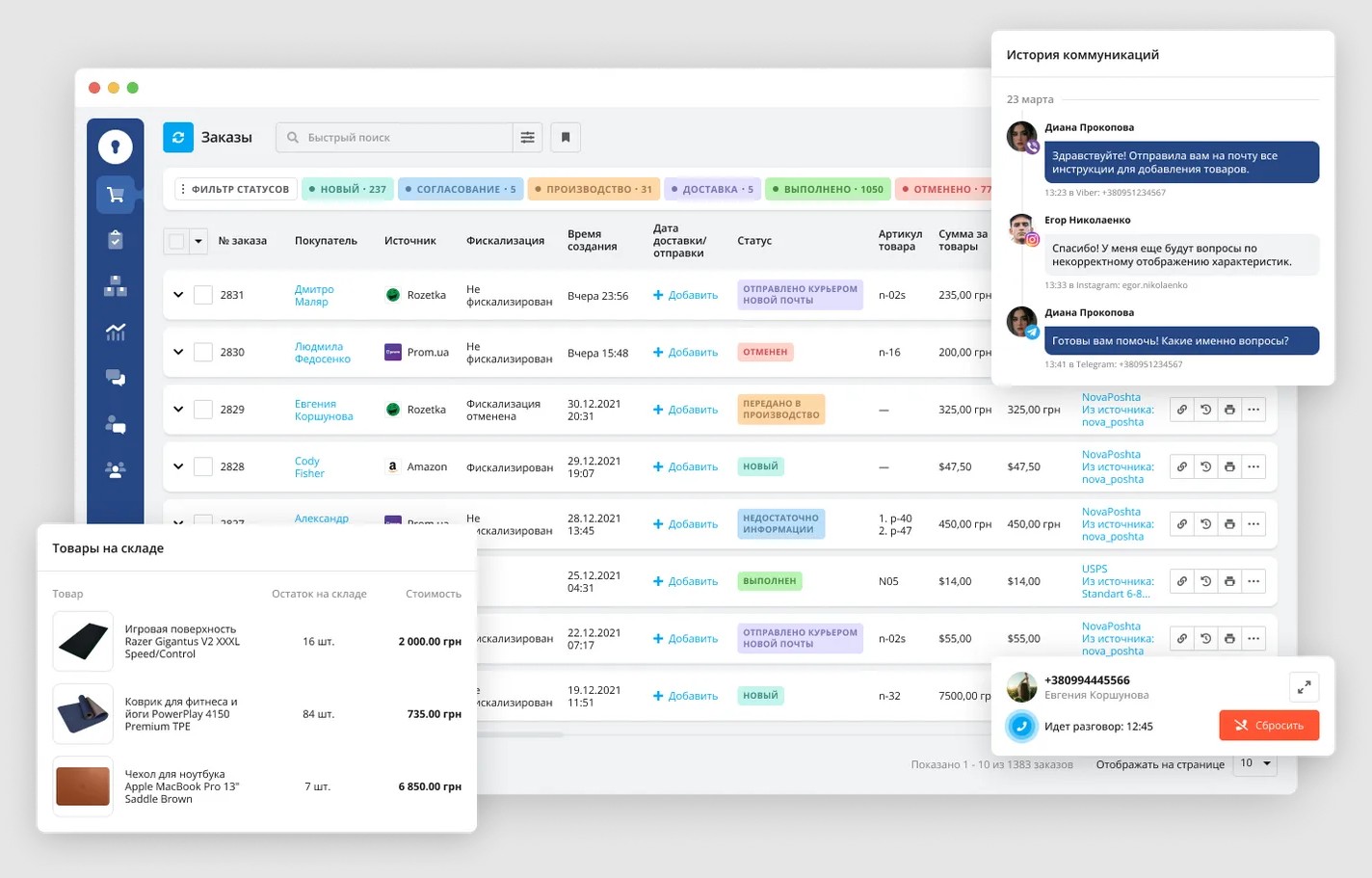Click the bookmark icon beside search
Viewport: 1372px width, 878px height.
(566, 138)
